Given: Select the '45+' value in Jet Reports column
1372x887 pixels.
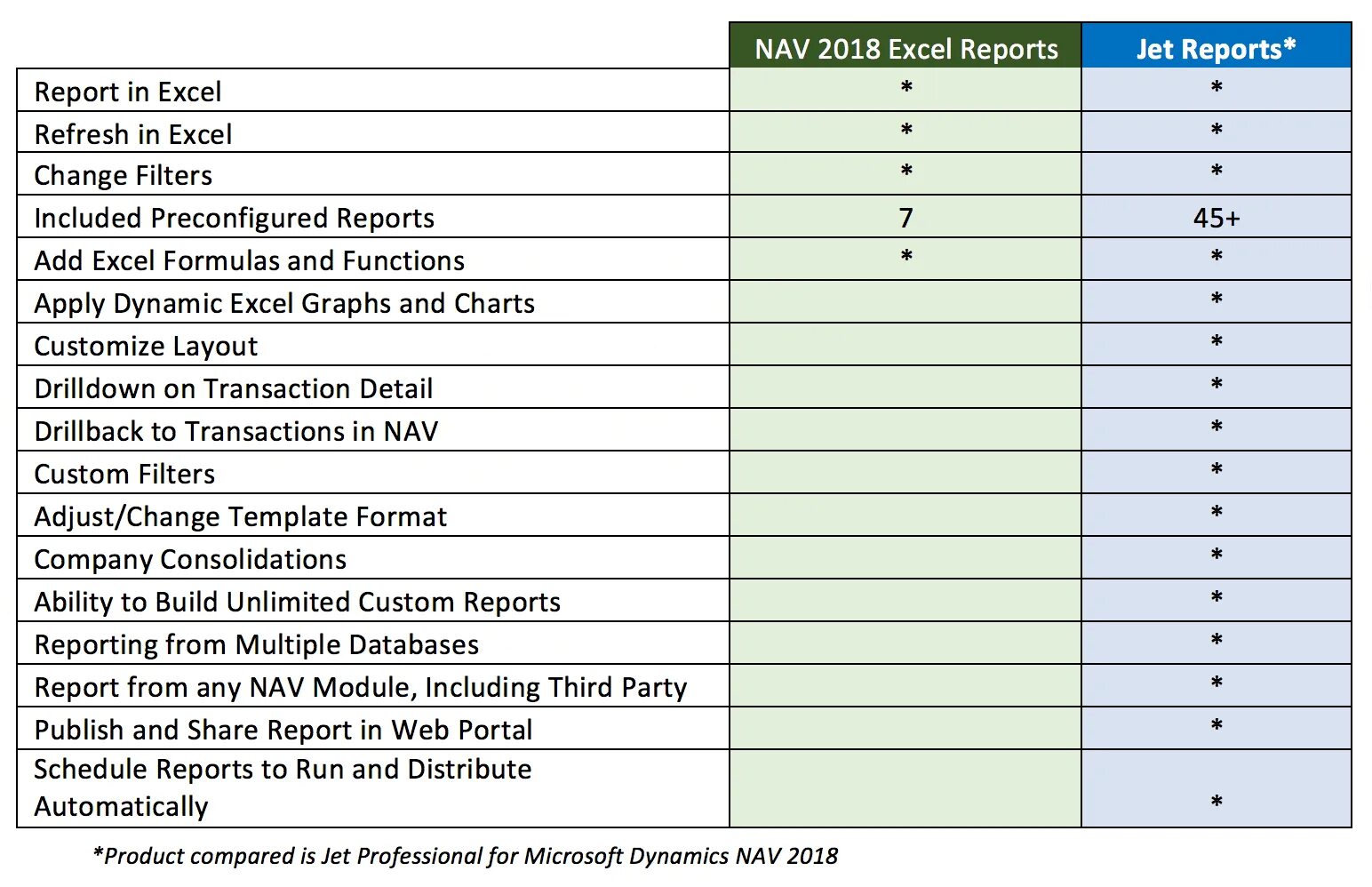Looking at the screenshot, I should coord(1216,218).
